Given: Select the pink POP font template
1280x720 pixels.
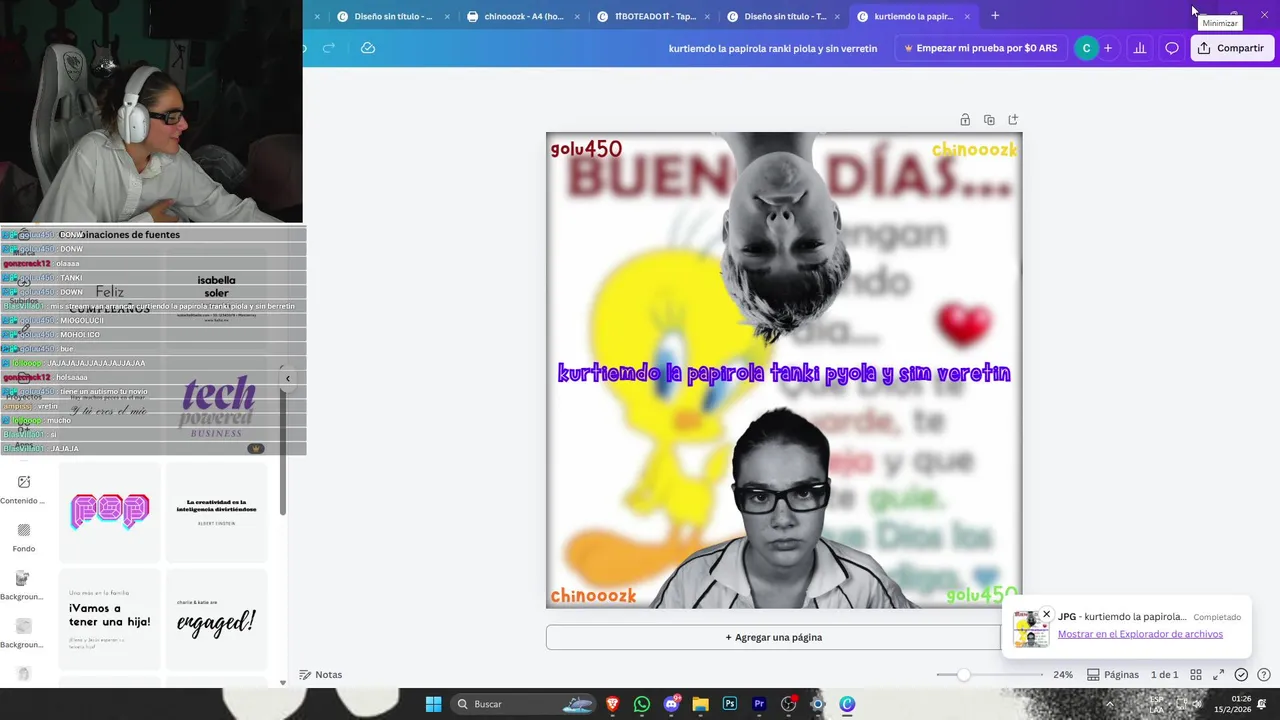Looking at the screenshot, I should 110,511.
